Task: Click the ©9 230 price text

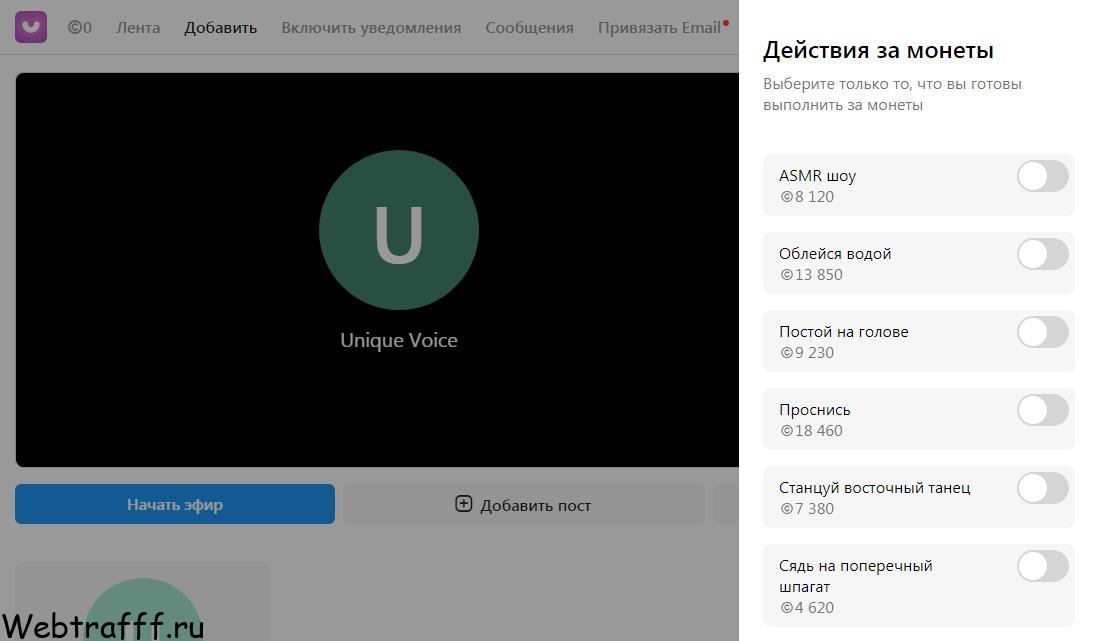Action: point(807,353)
